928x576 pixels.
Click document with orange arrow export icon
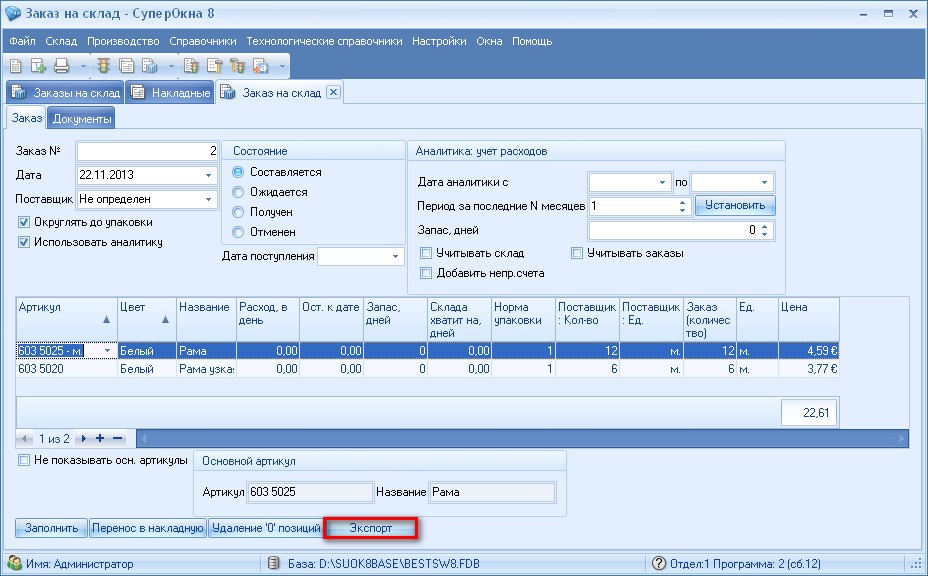tap(260, 66)
